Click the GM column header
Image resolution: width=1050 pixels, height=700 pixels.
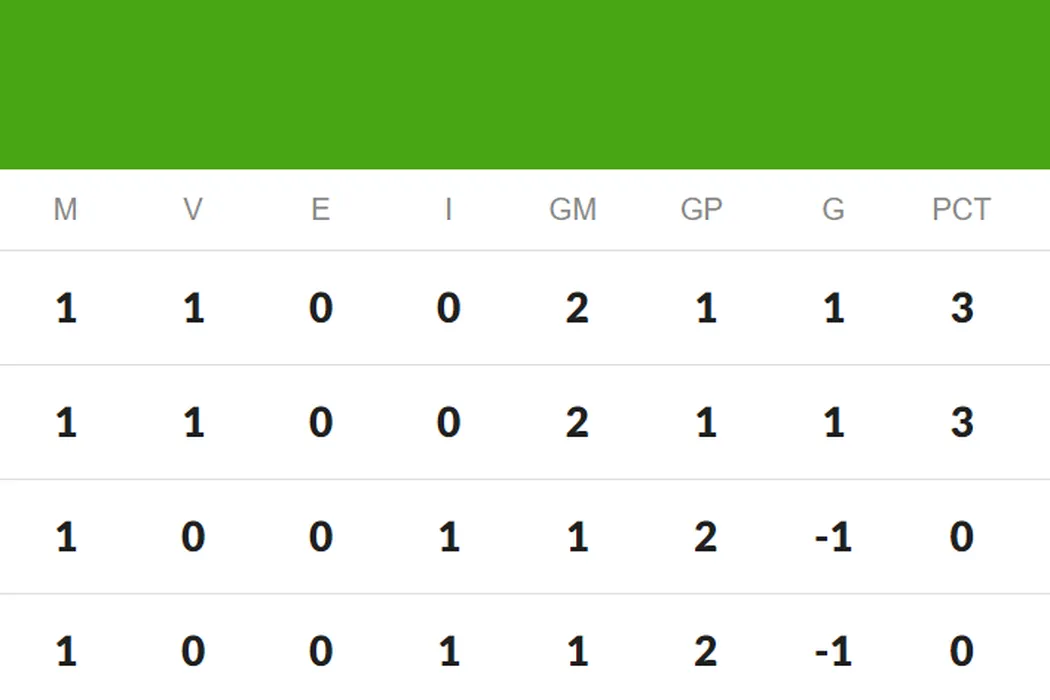pyautogui.click(x=573, y=210)
